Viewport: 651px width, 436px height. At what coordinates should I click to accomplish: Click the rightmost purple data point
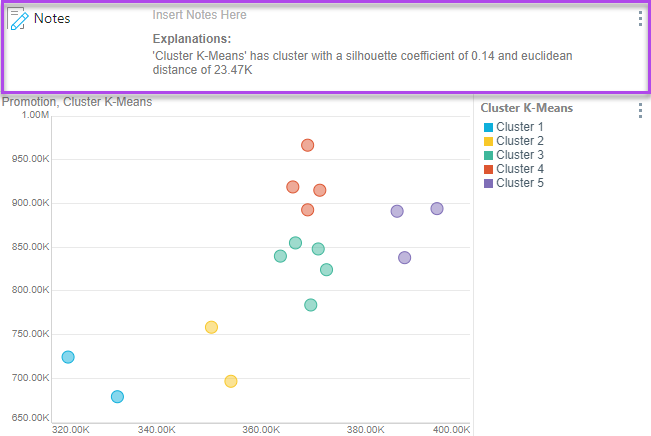pyautogui.click(x=437, y=208)
